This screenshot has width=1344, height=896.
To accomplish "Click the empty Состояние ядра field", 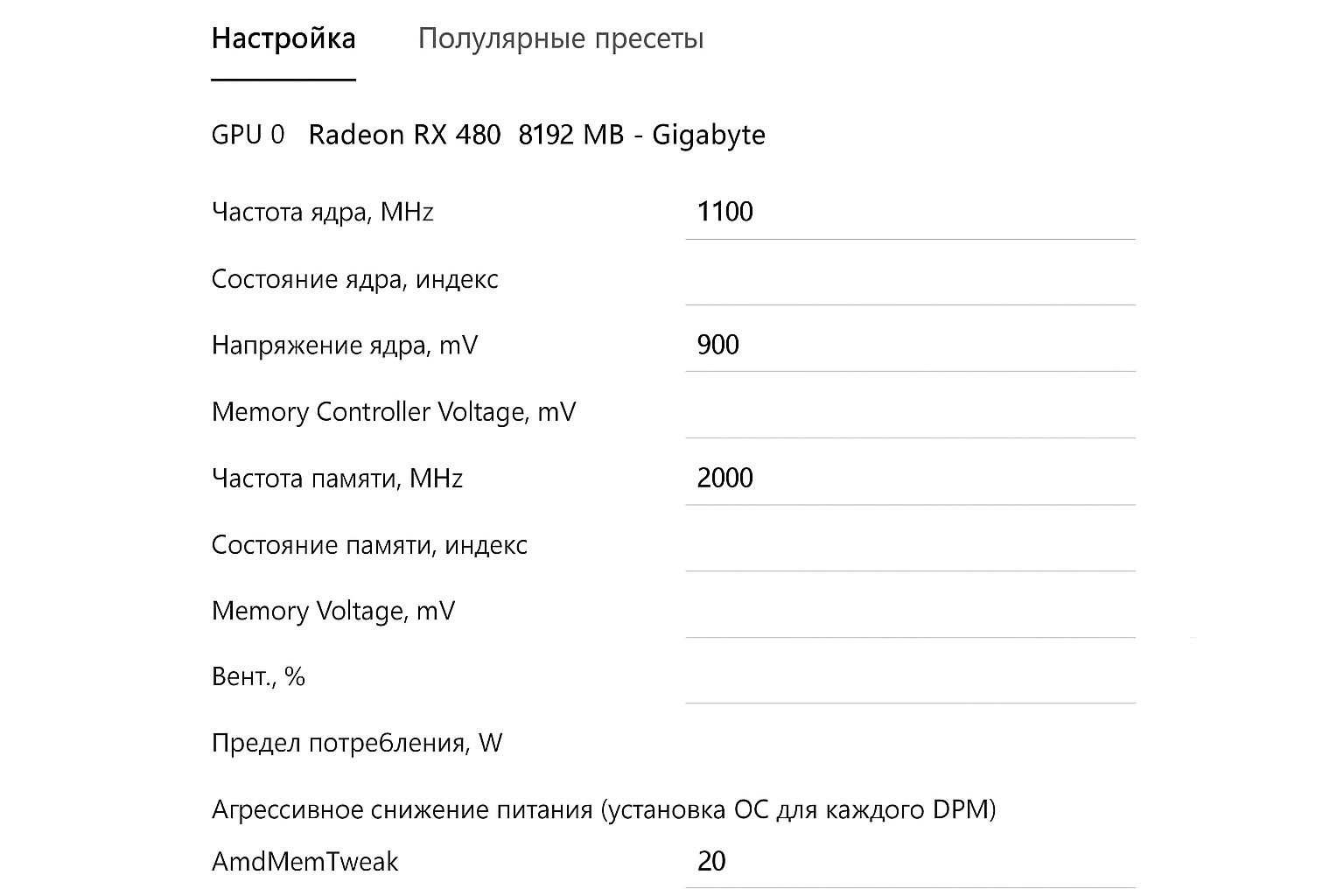I will [910, 280].
